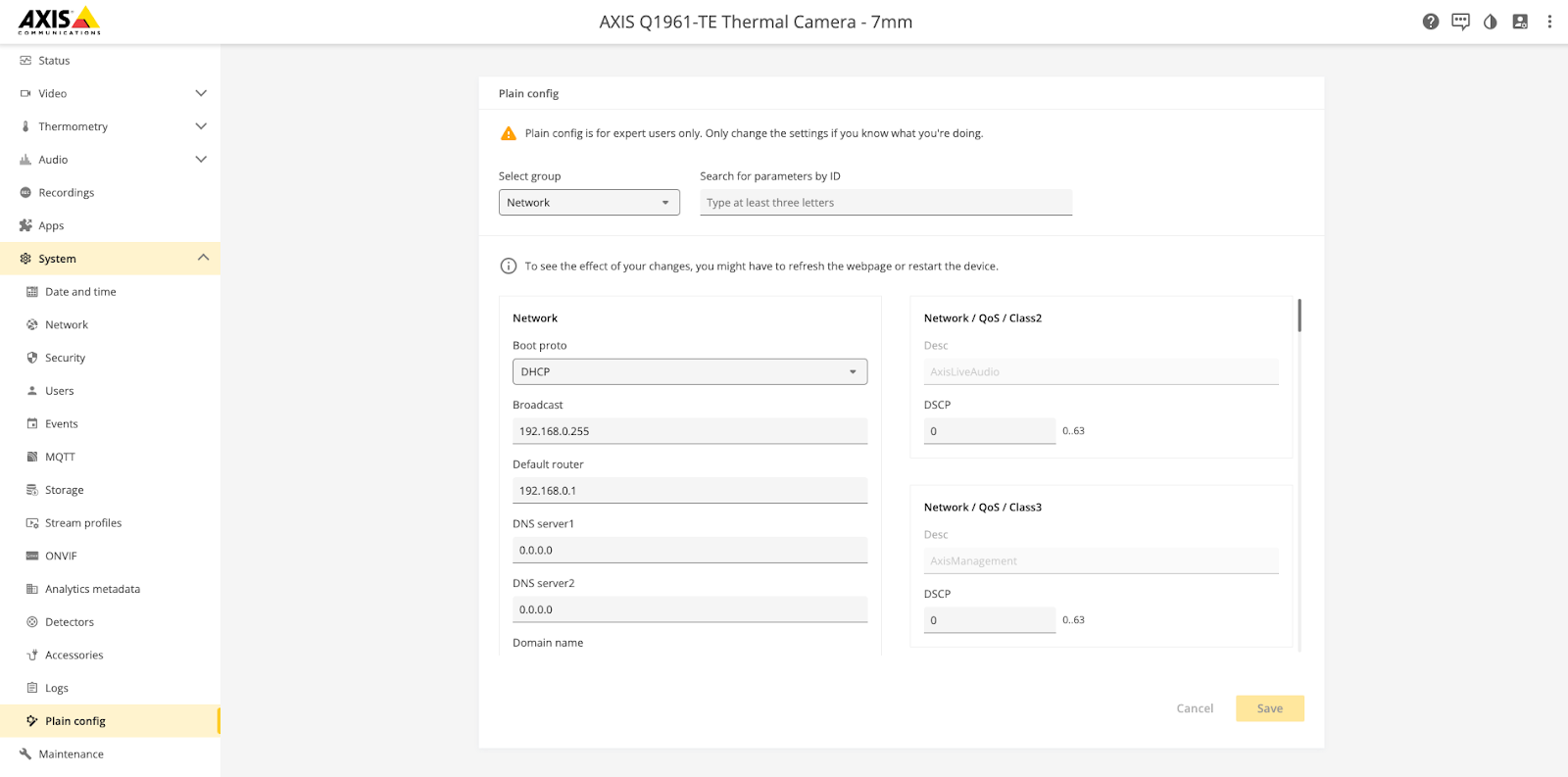Screen dimensions: 1568x777
Task: Click the Detectors icon in the sidebar
Action: pyautogui.click(x=32, y=622)
